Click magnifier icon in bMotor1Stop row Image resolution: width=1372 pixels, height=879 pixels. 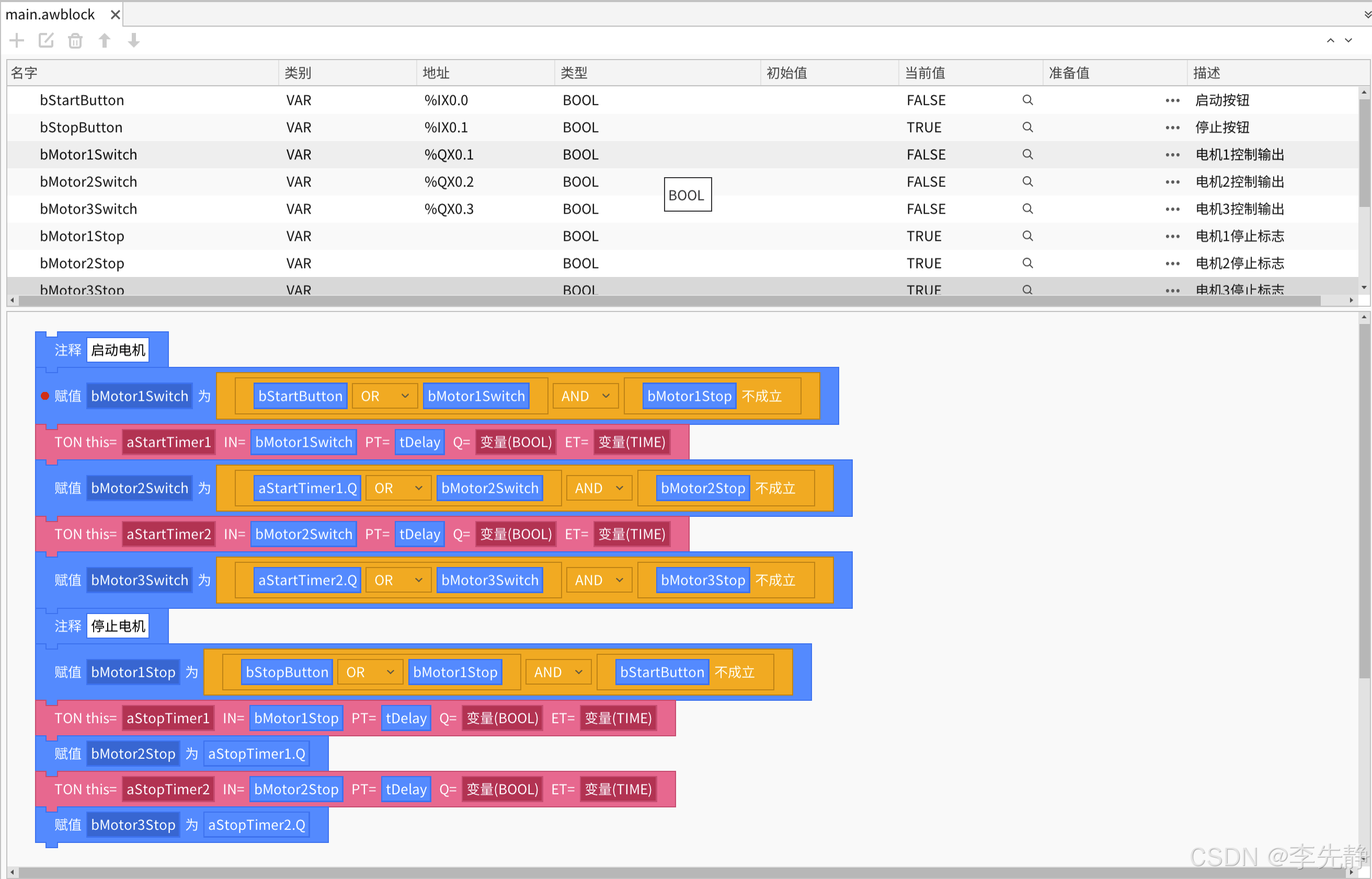tap(1027, 236)
